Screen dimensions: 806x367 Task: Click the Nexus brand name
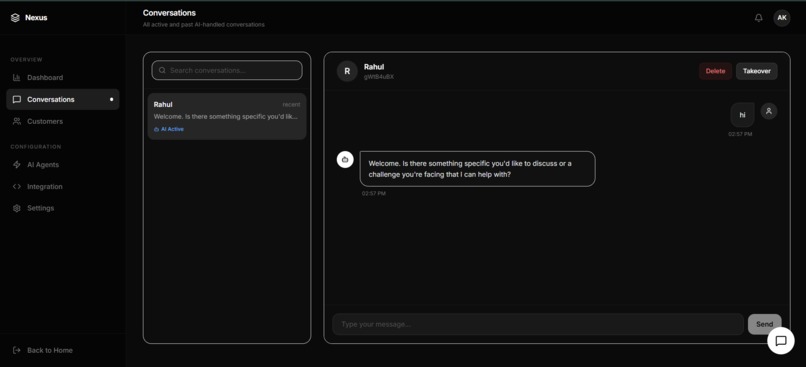coord(36,17)
